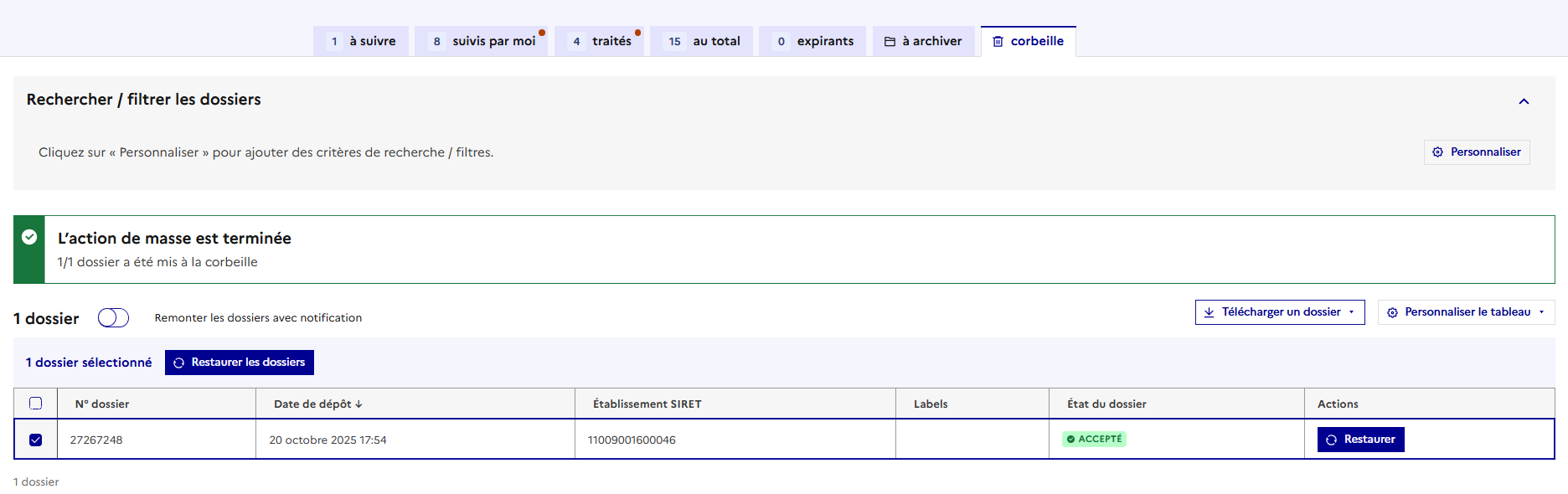
Task: Click the download icon for Télécharger un dossier
Action: coord(1209,312)
